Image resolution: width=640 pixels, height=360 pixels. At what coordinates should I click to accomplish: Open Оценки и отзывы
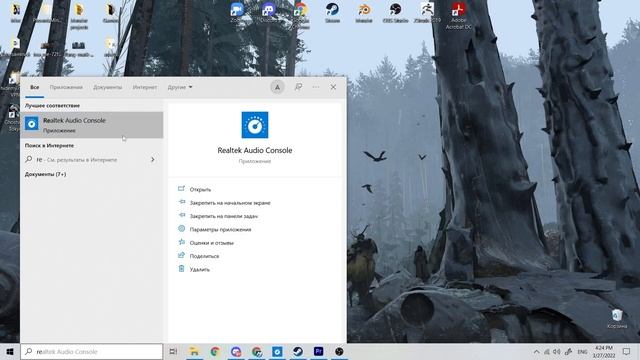coord(211,243)
